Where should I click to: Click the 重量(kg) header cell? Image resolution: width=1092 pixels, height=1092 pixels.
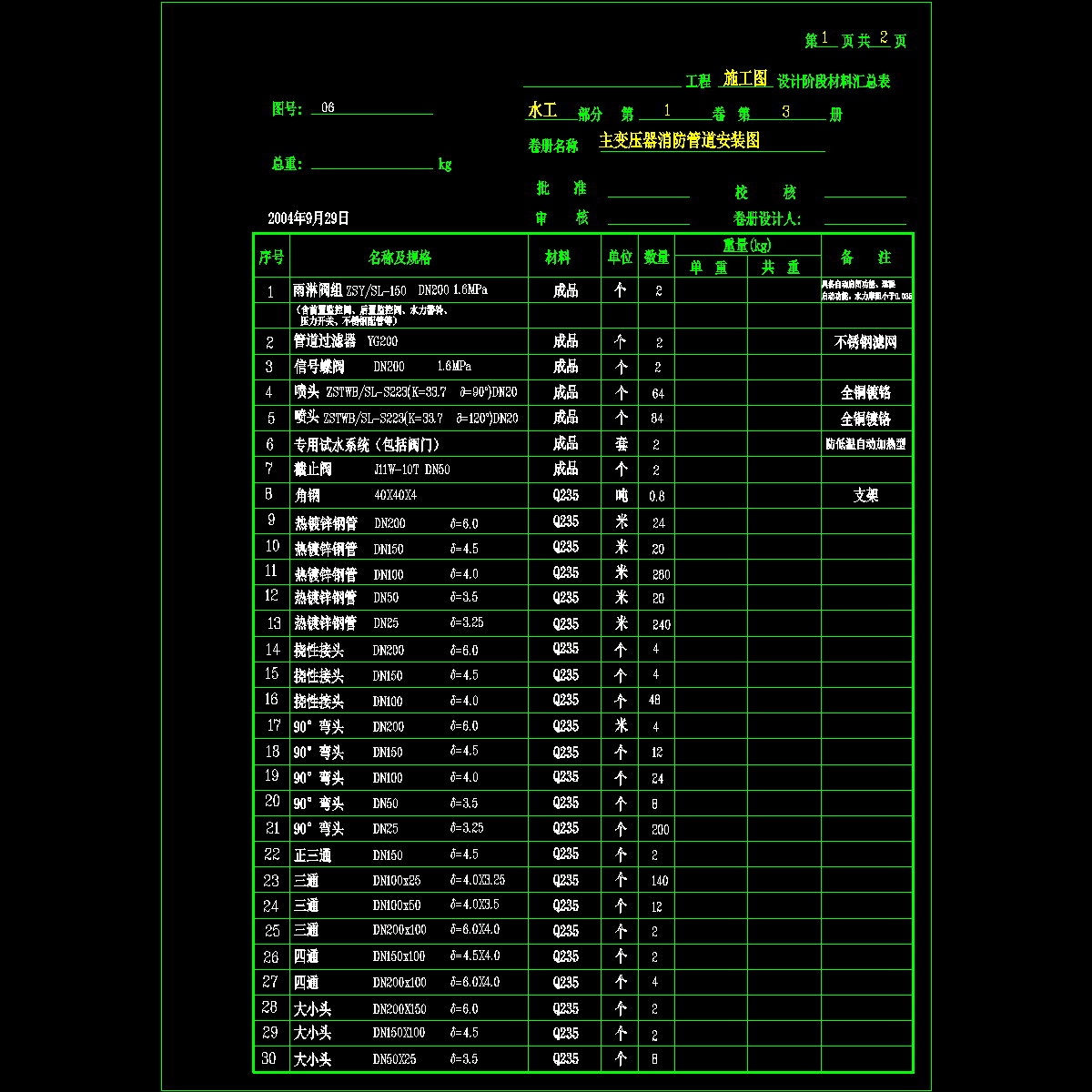pyautogui.click(x=747, y=246)
